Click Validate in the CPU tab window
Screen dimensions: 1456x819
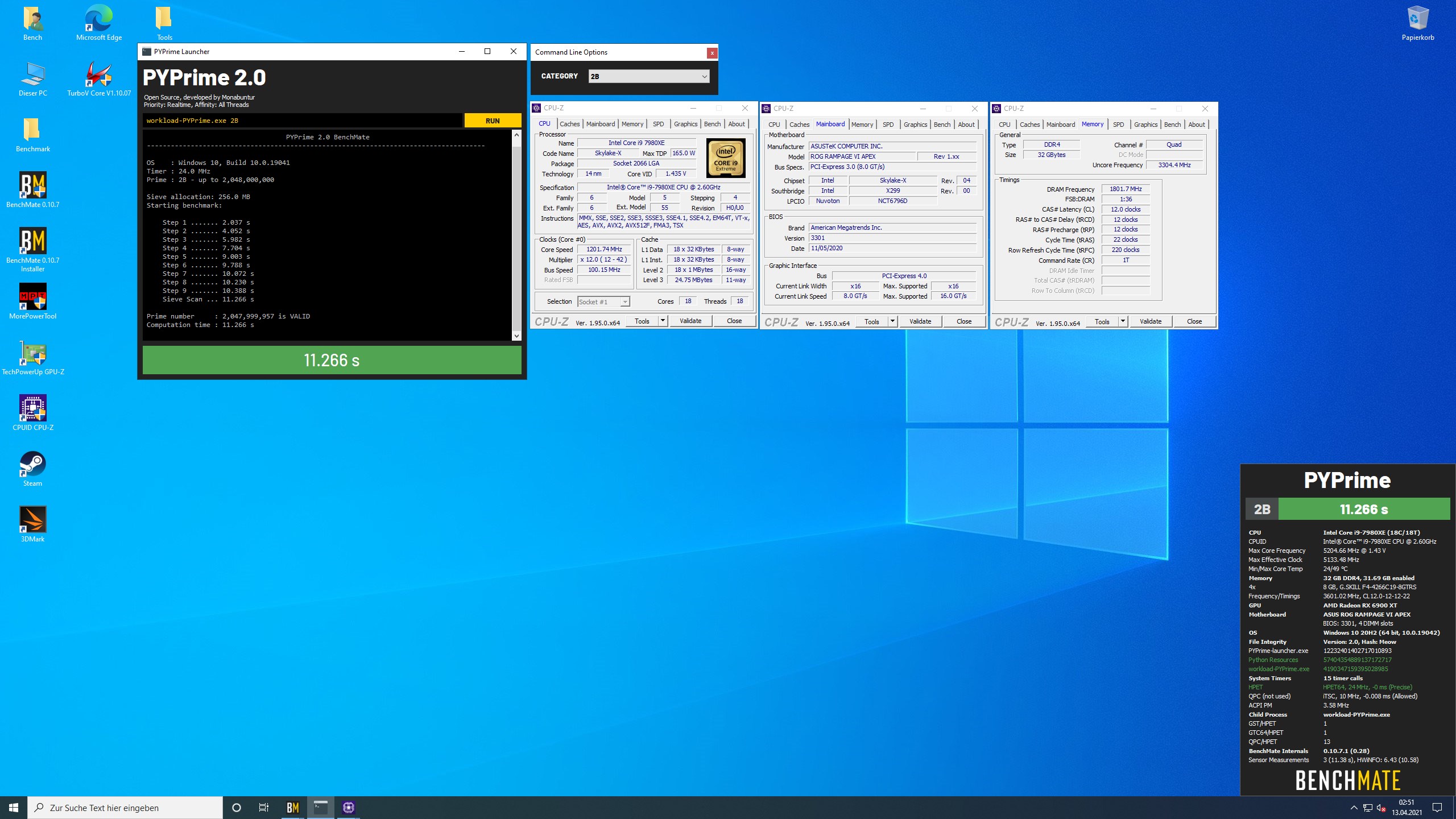(690, 321)
